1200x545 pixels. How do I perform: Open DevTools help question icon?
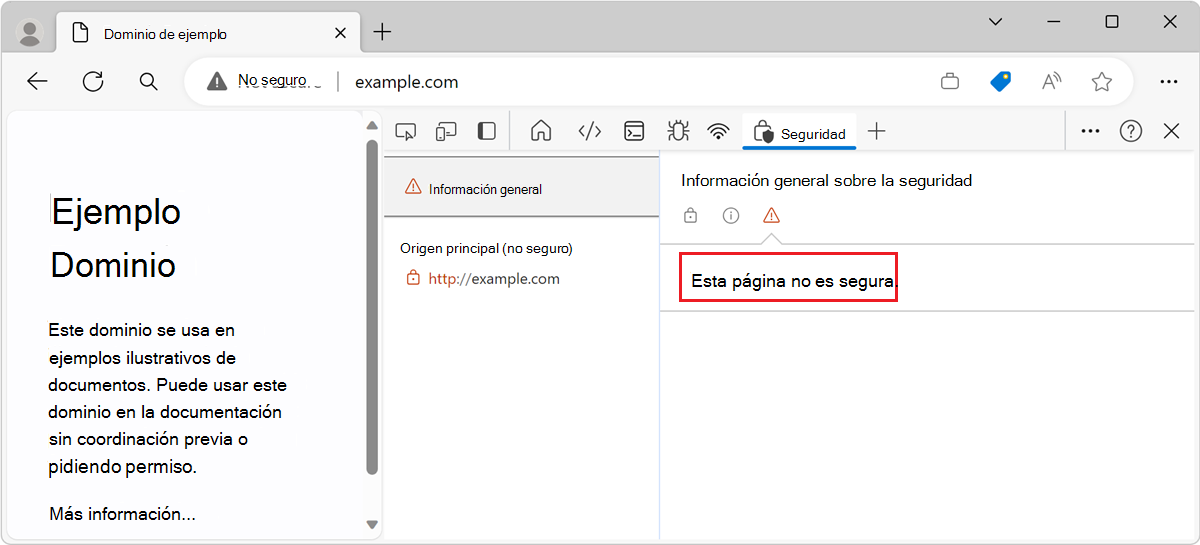pos(1131,131)
